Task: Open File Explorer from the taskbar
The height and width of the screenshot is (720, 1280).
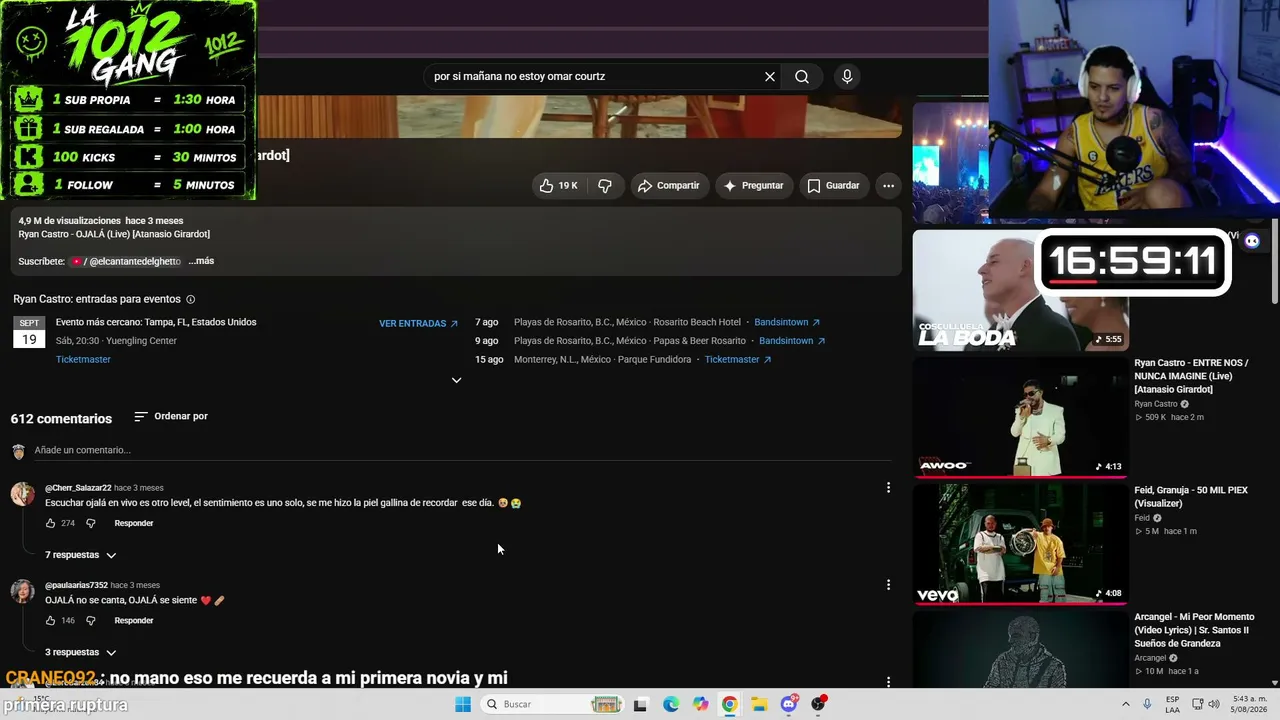Action: point(759,704)
